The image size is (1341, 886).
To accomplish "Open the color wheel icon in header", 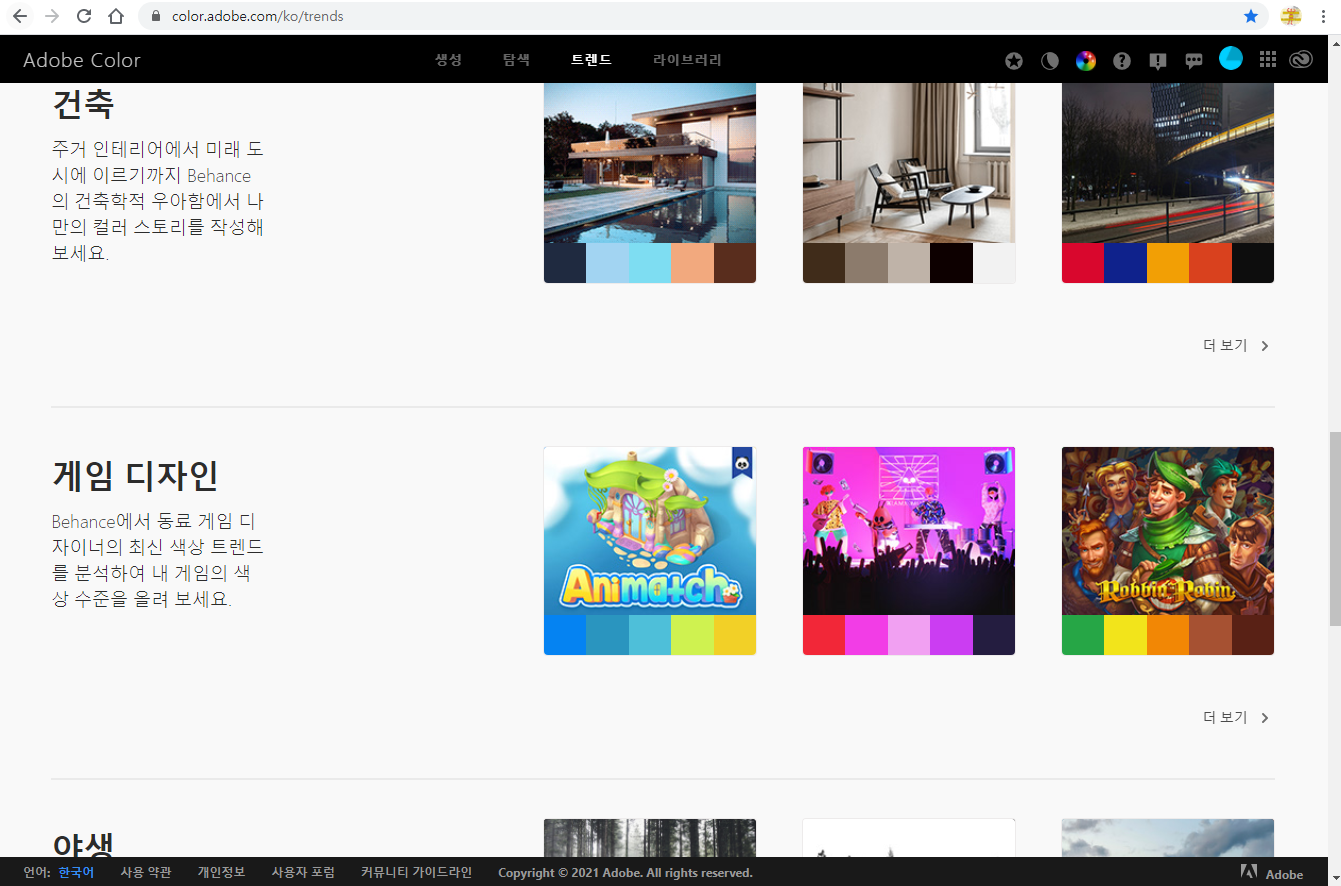I will coord(1086,61).
